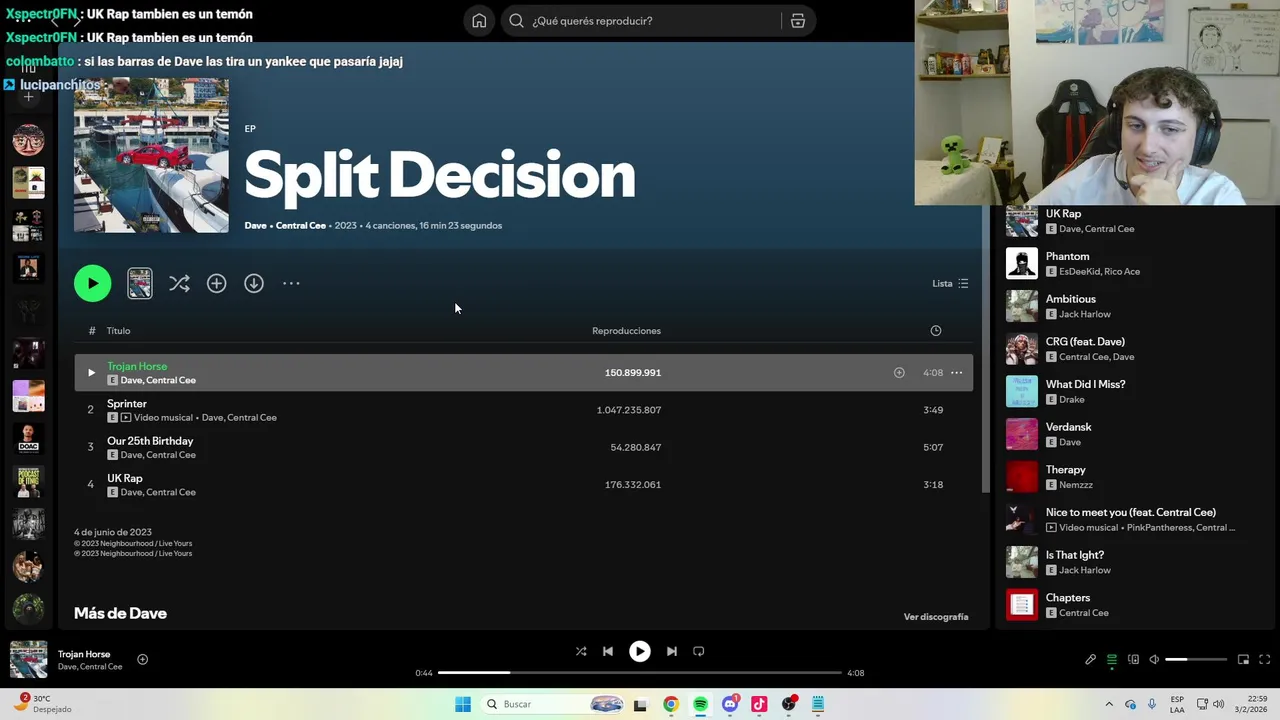Click the now-playing Trojan Horse cover thumbnail
Screen dimensions: 1280x720
[28, 659]
